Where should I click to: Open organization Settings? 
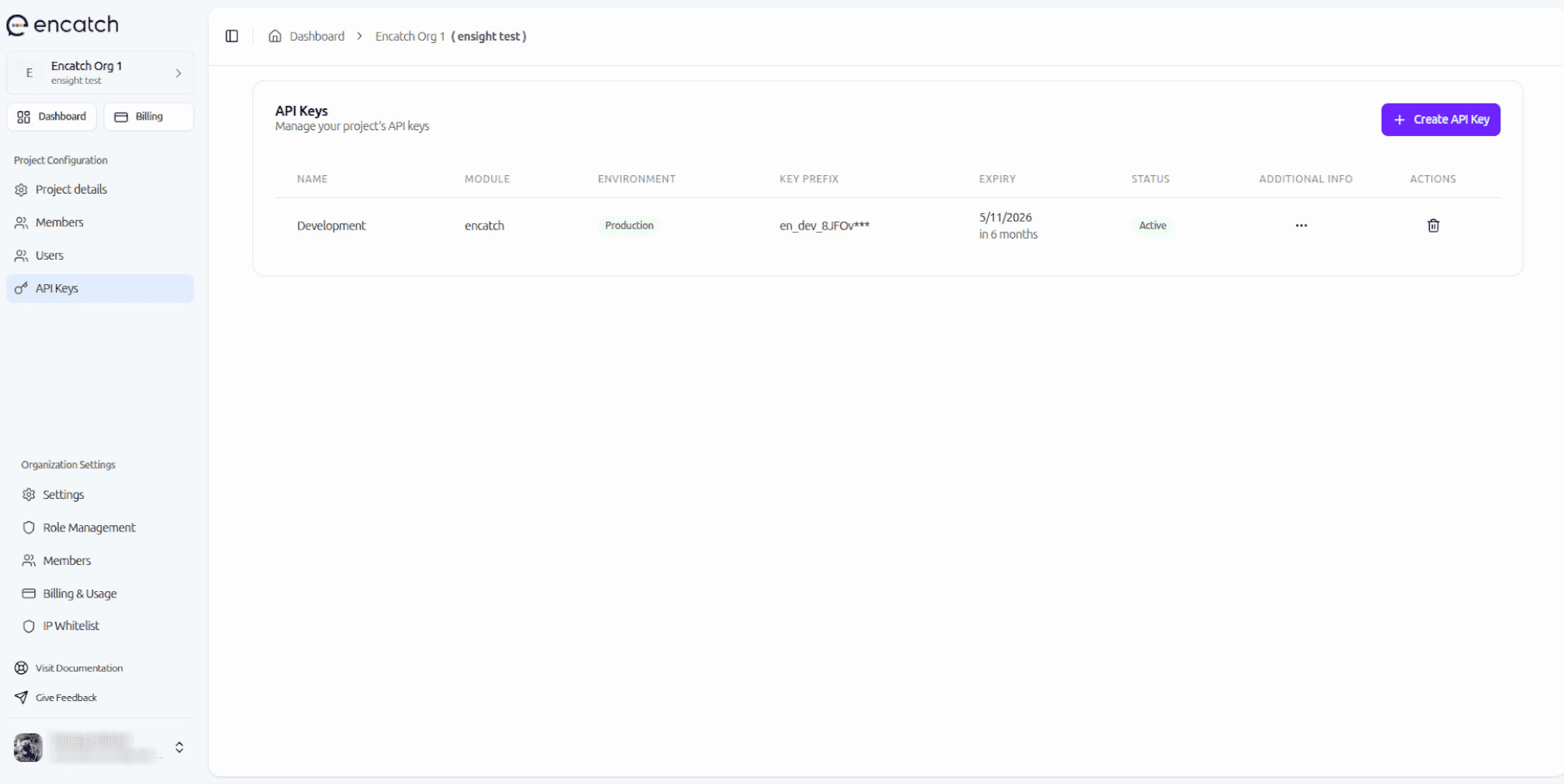(64, 495)
